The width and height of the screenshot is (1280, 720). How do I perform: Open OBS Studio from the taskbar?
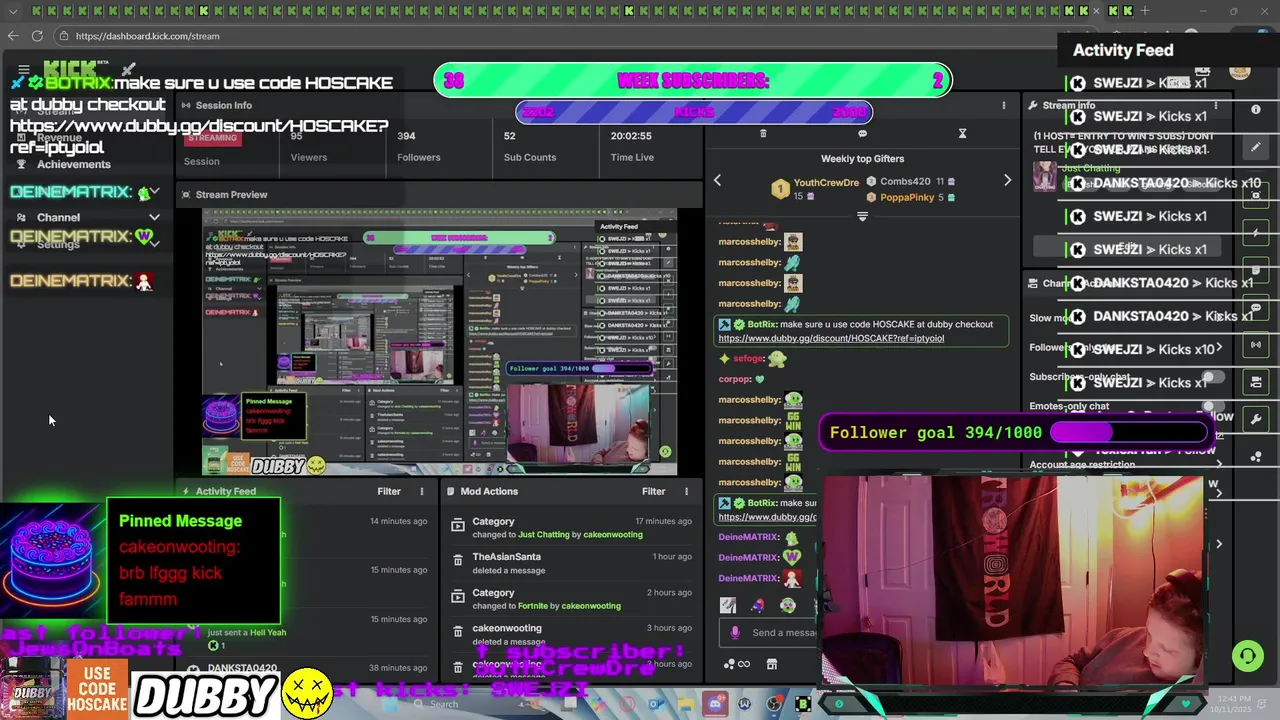tap(774, 704)
